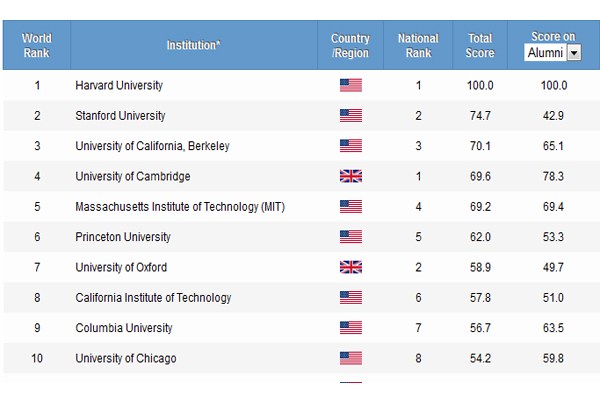Image resolution: width=600 pixels, height=400 pixels.
Task: Click the US flag beside Stanford University
Action: coord(350,116)
